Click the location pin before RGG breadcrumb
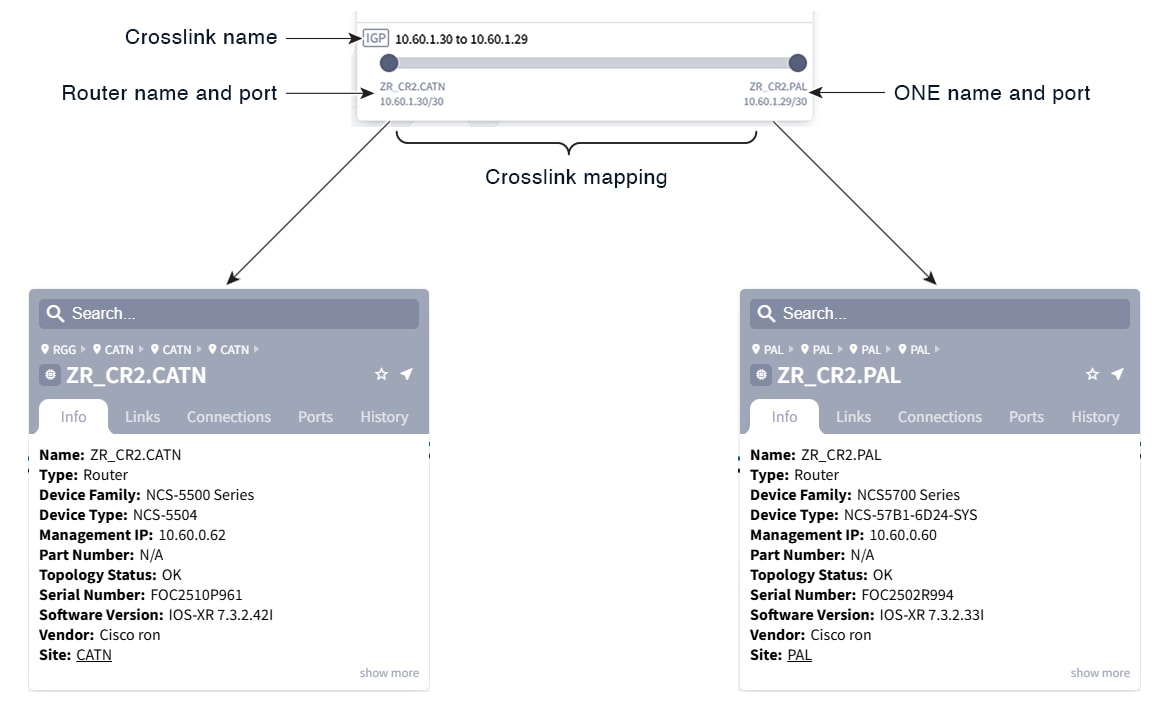1166x721 pixels. 44,349
